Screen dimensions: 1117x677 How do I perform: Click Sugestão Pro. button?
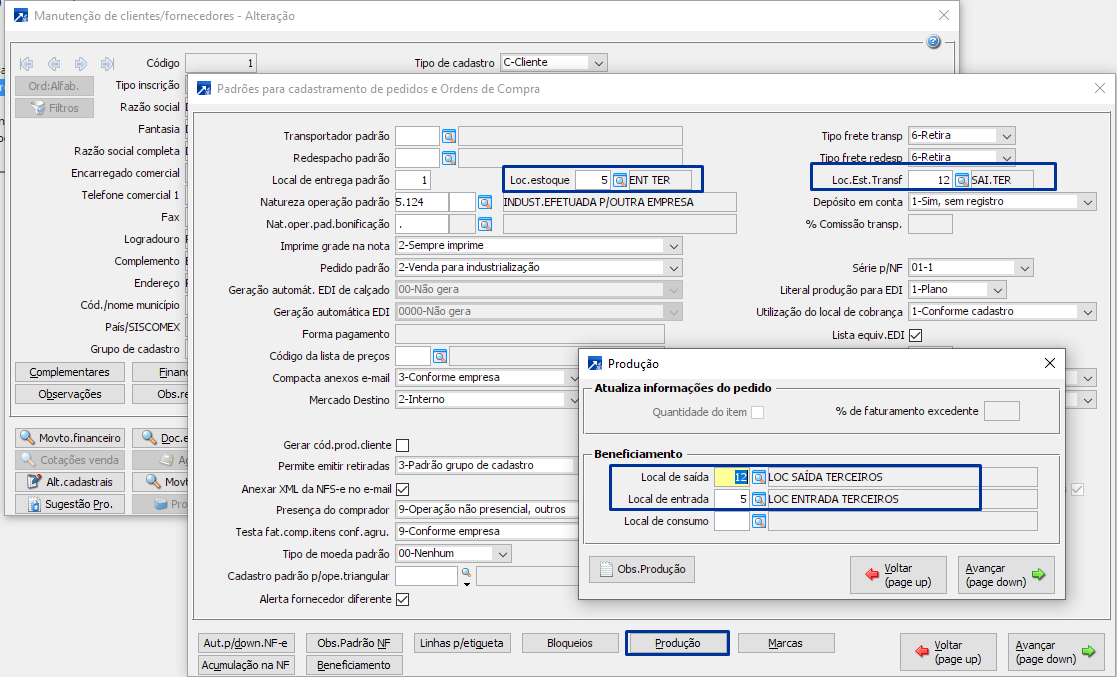(70, 504)
